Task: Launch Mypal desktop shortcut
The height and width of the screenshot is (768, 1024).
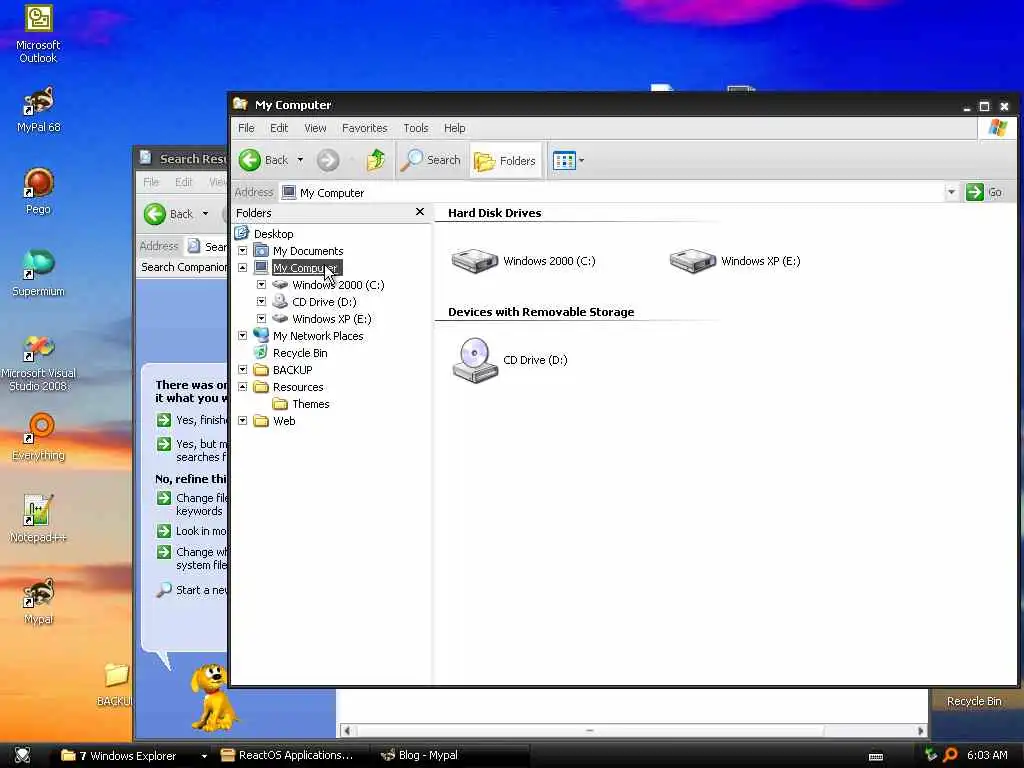Action: (x=38, y=601)
